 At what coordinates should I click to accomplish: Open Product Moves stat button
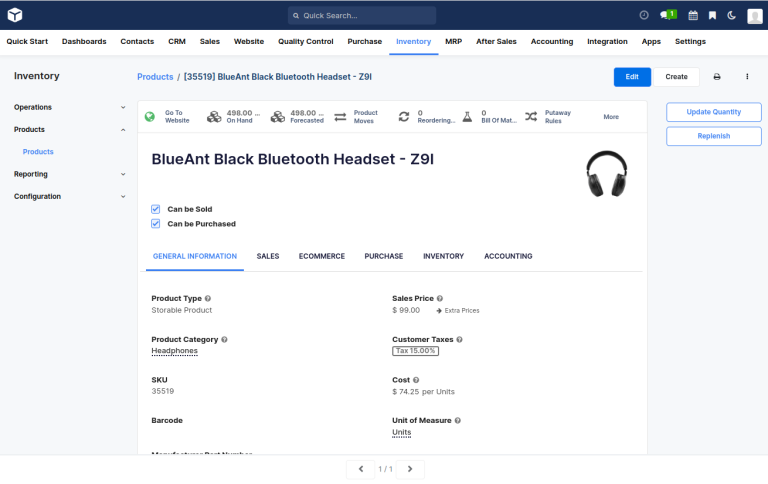coord(356,117)
